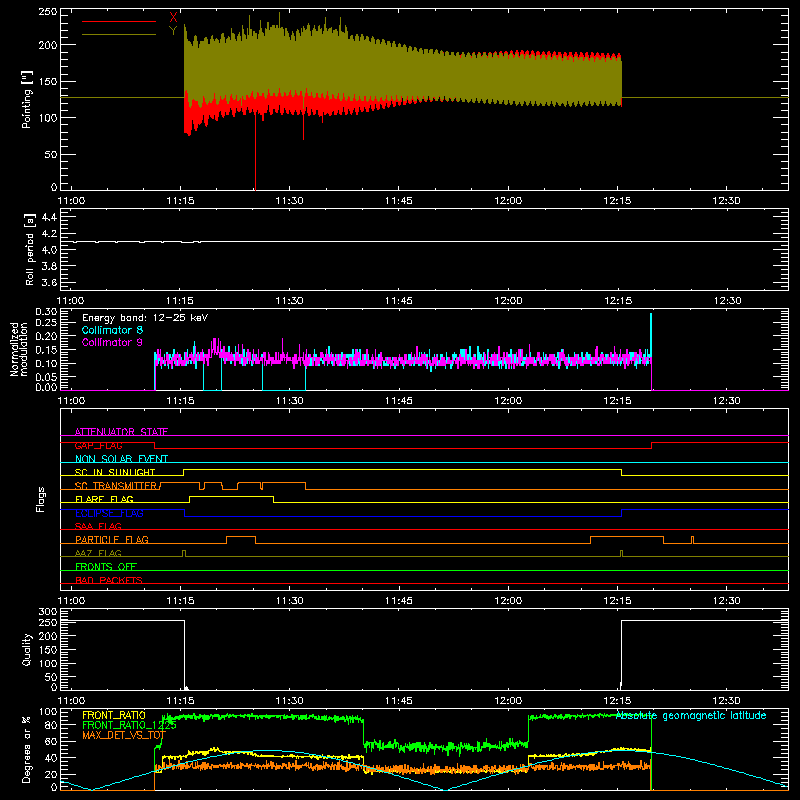Click 'Absolute geomagnetic latitude' legend text
800x800 pixels.
pyautogui.click(x=691, y=715)
